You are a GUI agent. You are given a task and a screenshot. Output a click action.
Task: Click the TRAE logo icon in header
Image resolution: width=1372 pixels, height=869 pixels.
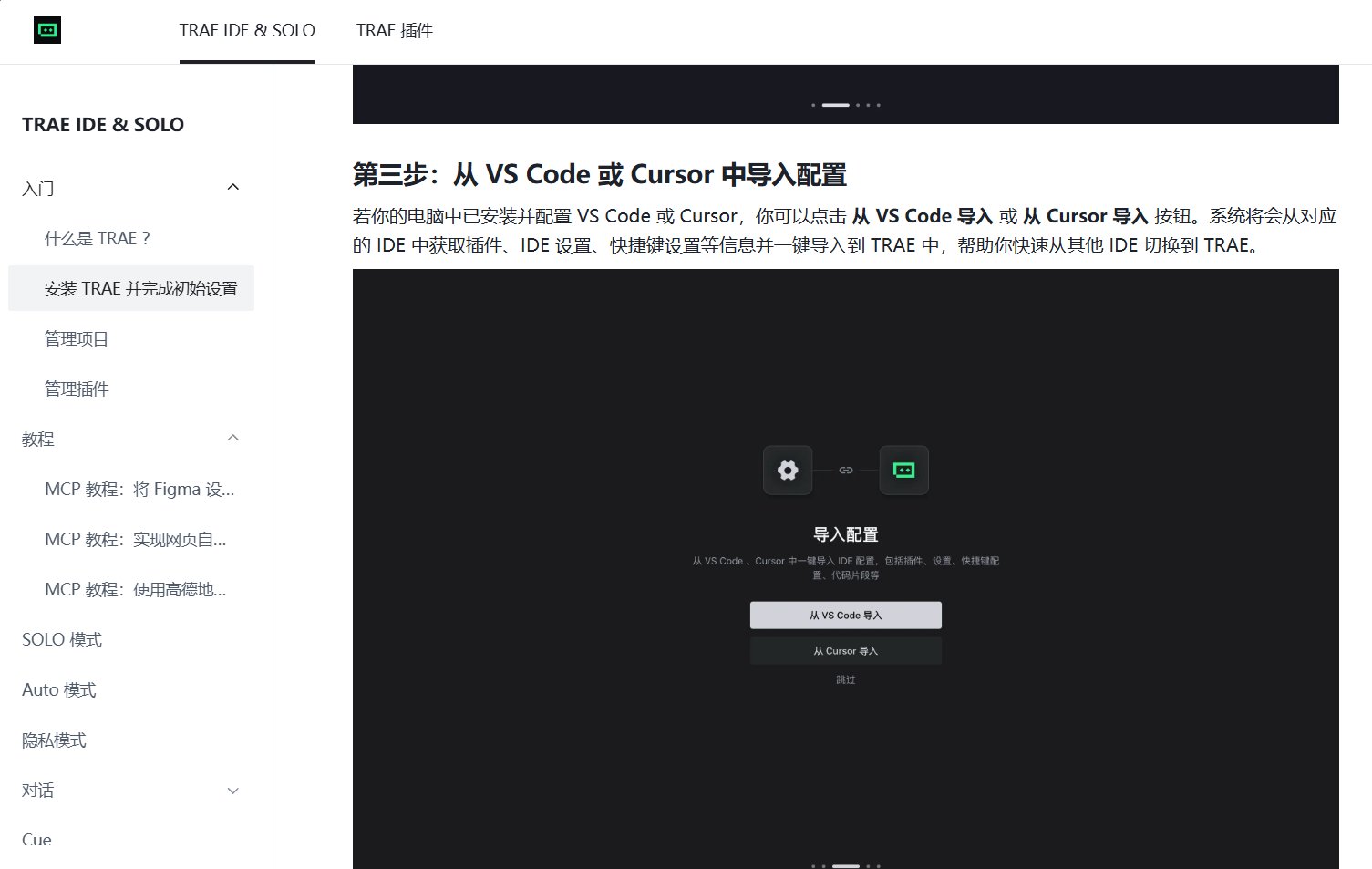click(x=47, y=30)
